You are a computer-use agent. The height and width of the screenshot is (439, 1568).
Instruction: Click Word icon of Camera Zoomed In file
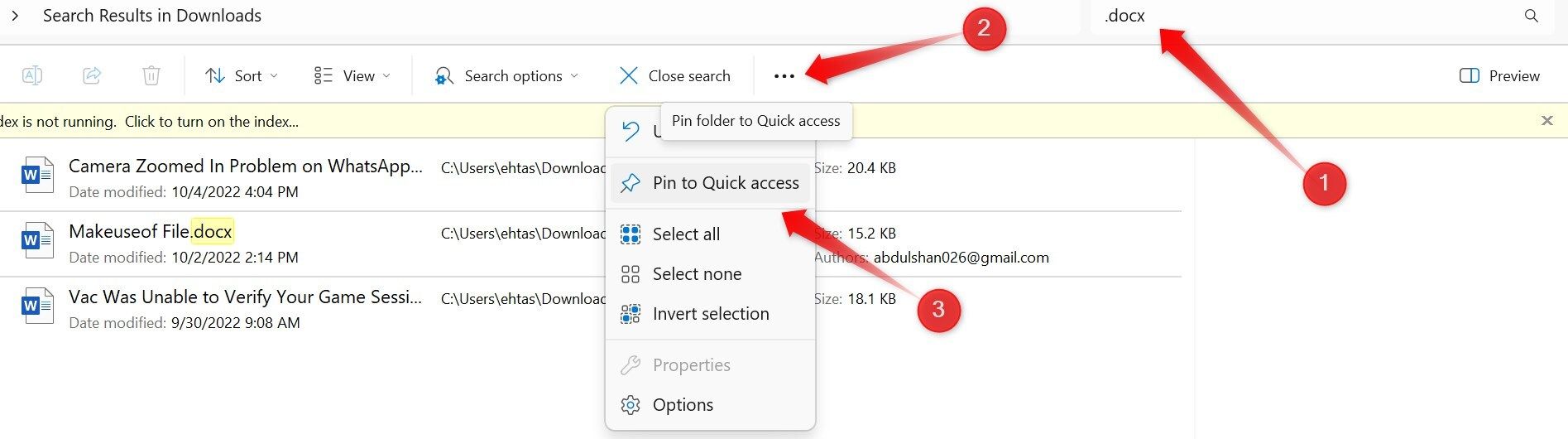click(x=37, y=176)
